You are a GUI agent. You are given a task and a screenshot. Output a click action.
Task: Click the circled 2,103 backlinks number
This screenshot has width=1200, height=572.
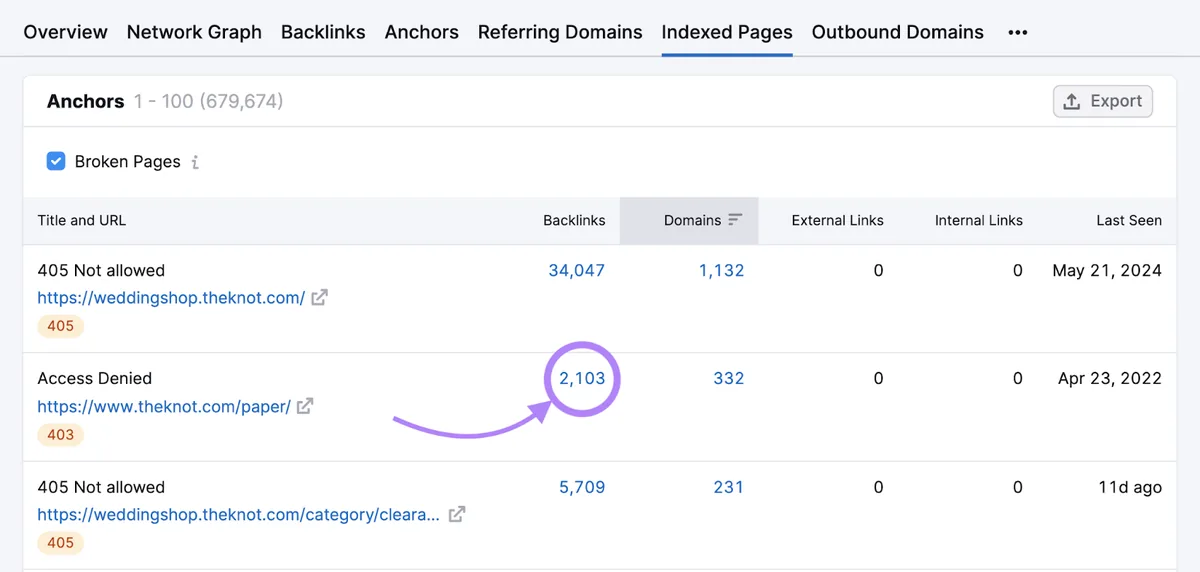[582, 378]
